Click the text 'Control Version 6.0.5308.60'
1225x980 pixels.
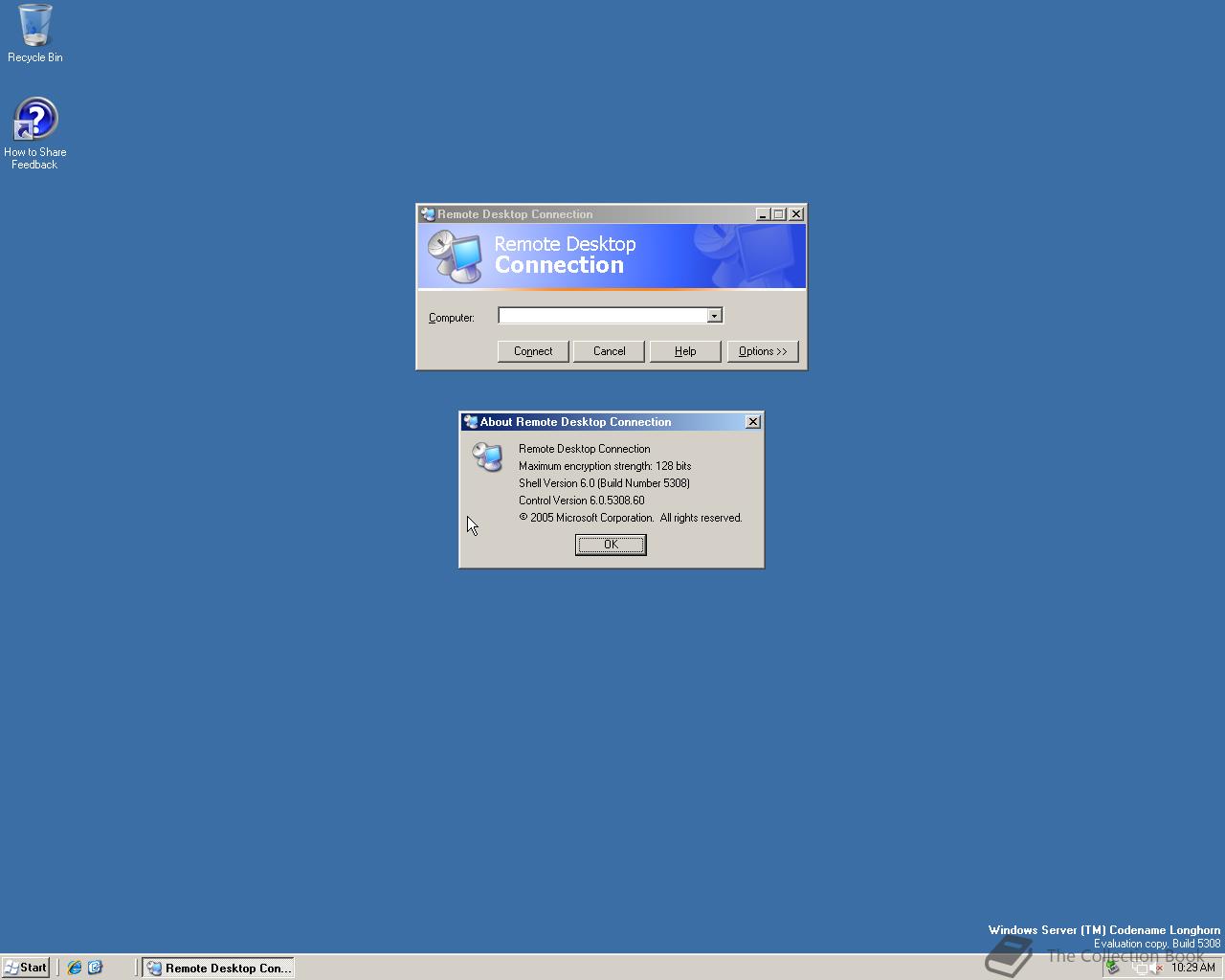(x=581, y=501)
